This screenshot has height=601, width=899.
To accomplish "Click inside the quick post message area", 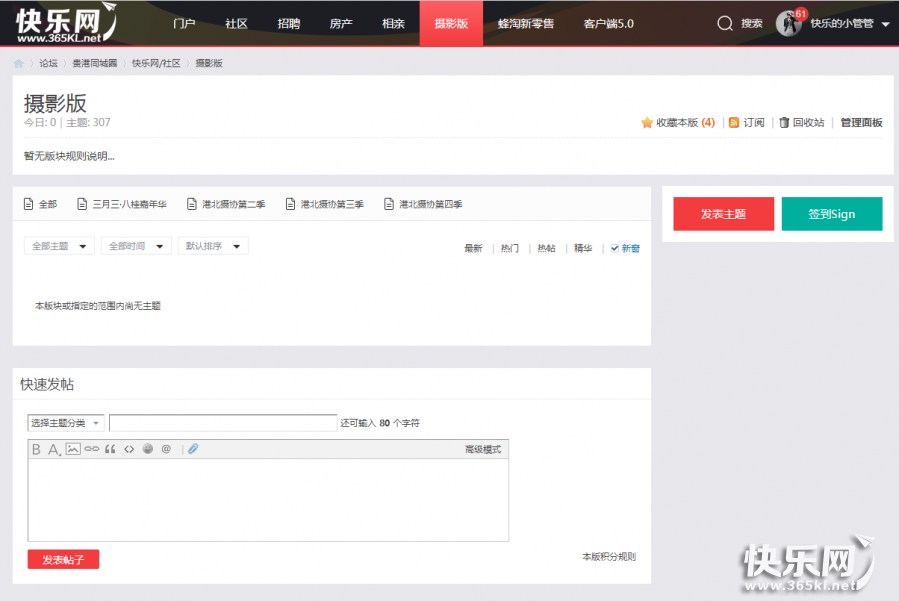I will click(268, 499).
